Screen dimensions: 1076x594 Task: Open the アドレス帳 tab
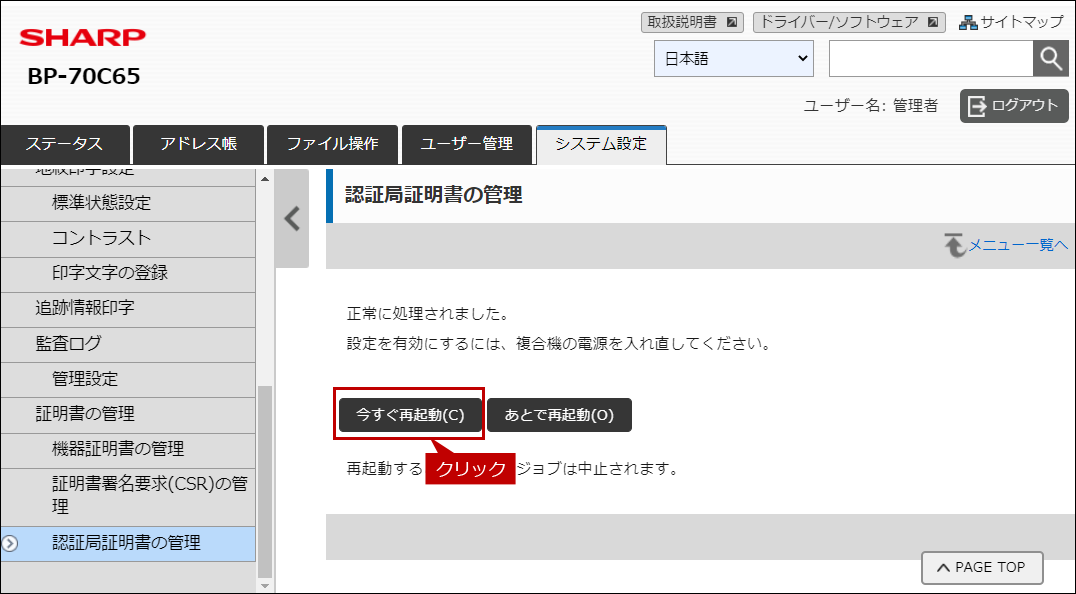coord(198,145)
